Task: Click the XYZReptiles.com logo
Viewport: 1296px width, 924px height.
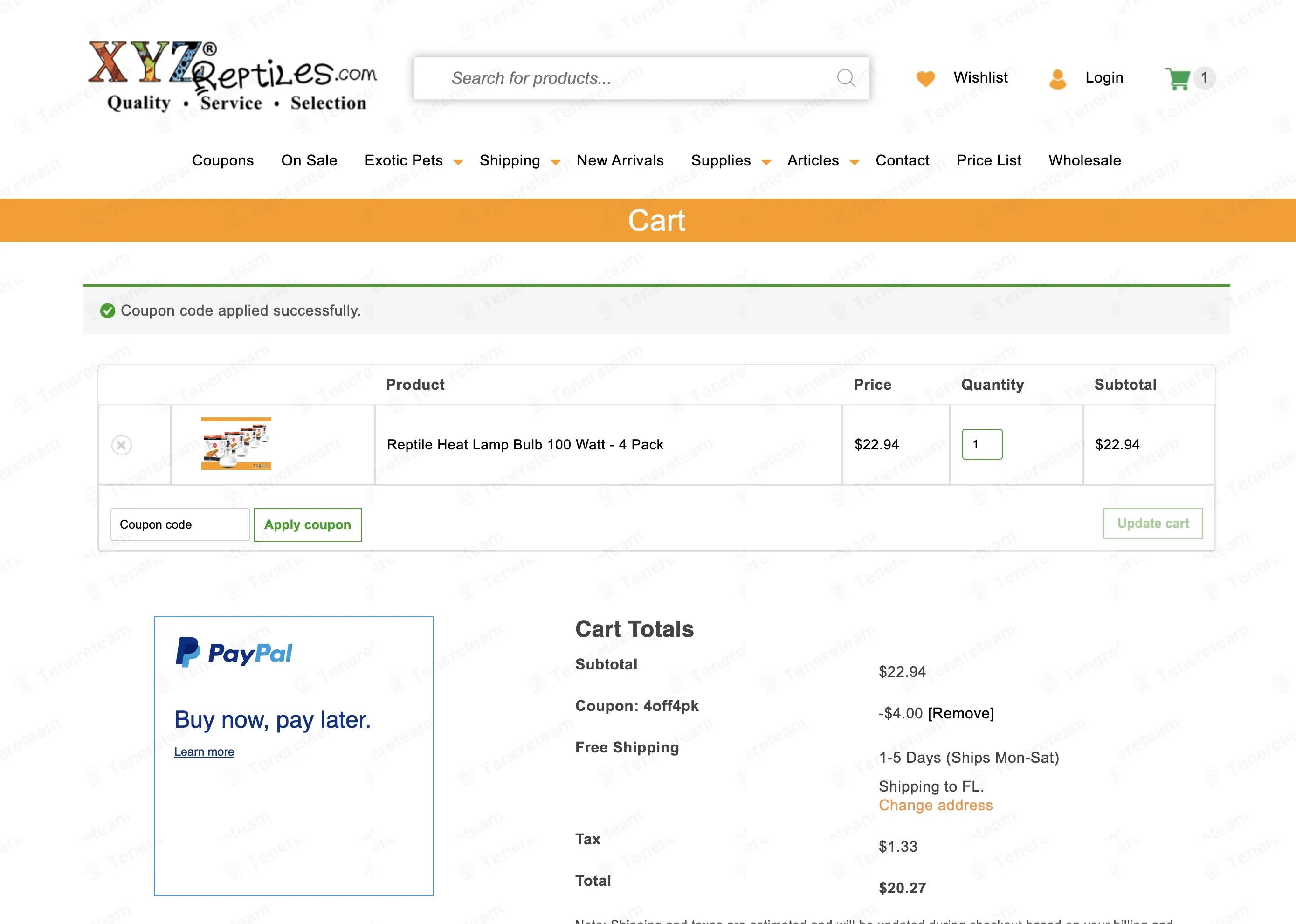Action: 232,76
